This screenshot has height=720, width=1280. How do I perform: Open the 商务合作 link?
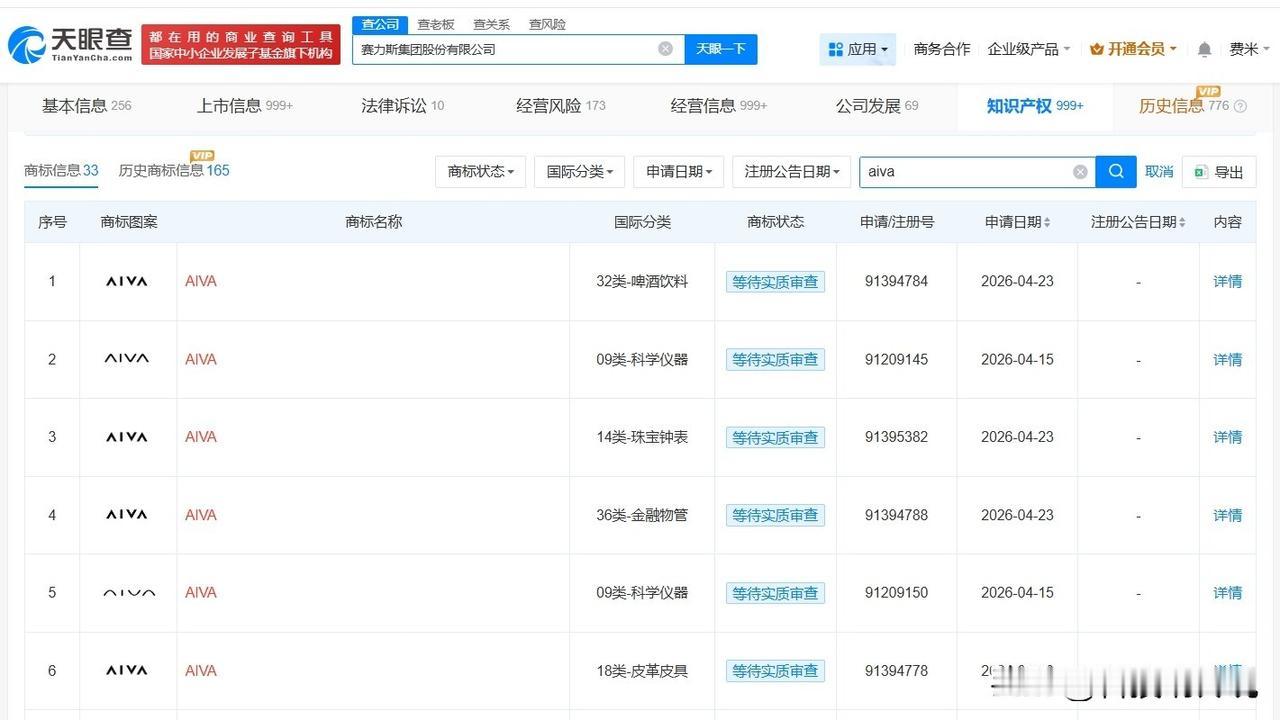point(942,49)
